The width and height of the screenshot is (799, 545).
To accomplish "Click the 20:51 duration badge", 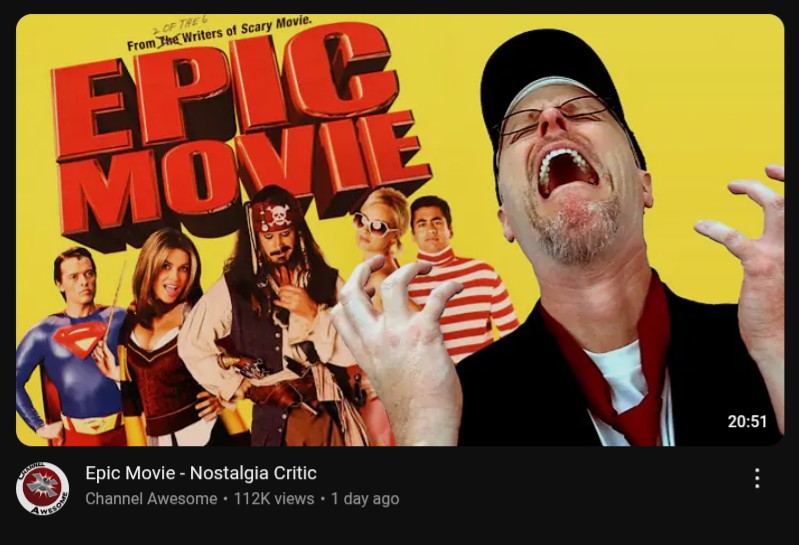I will 747,421.
